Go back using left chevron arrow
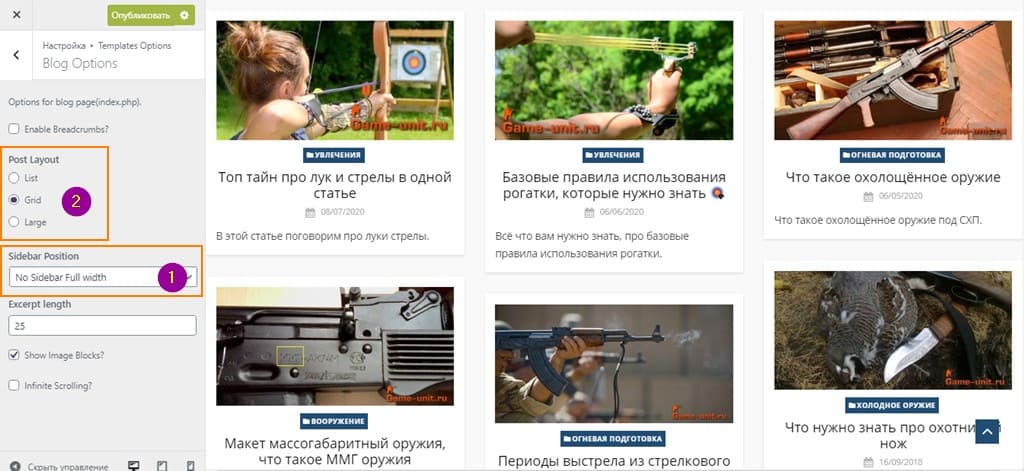 point(16,55)
